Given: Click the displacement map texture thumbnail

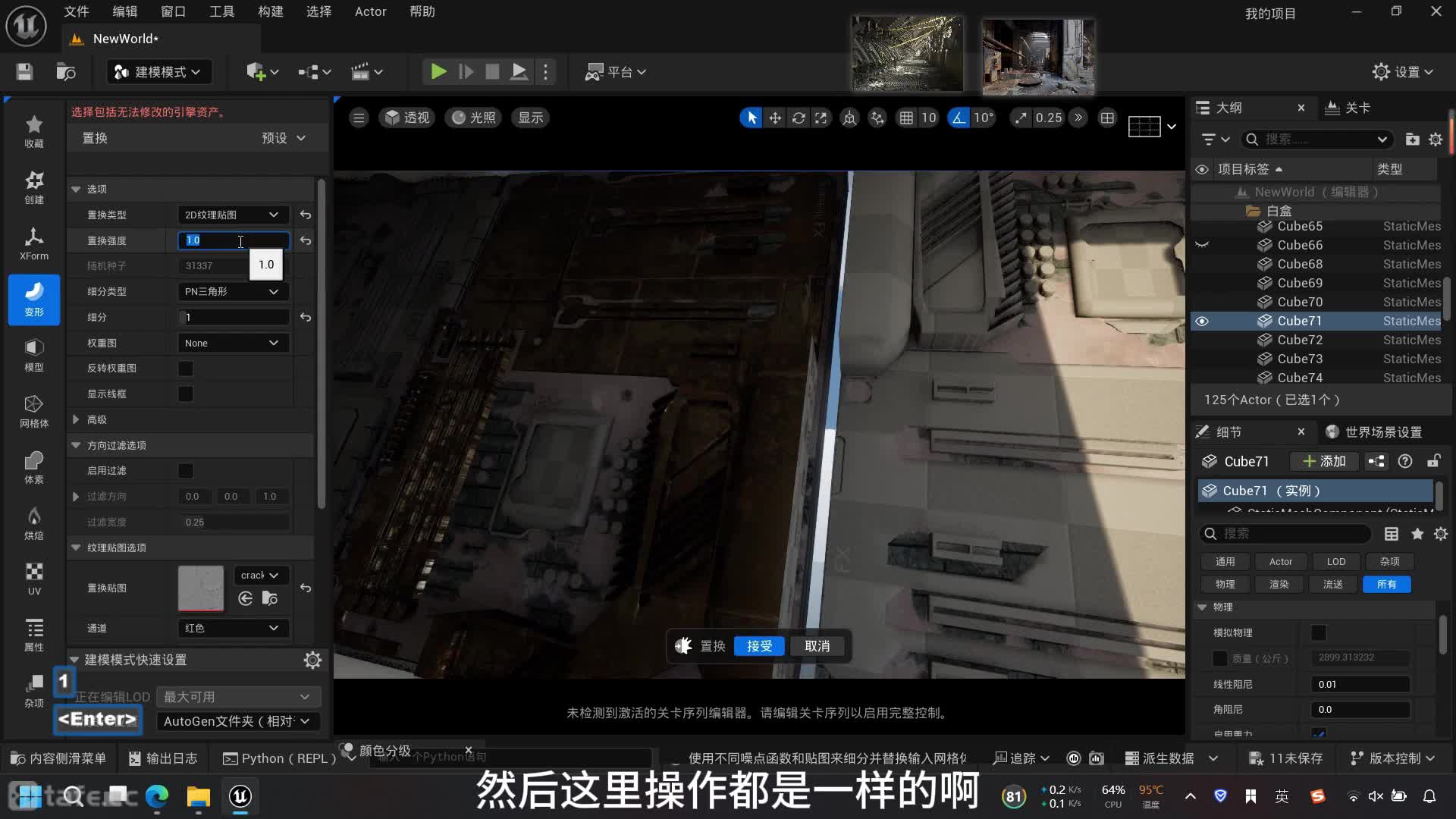Looking at the screenshot, I should pyautogui.click(x=201, y=588).
